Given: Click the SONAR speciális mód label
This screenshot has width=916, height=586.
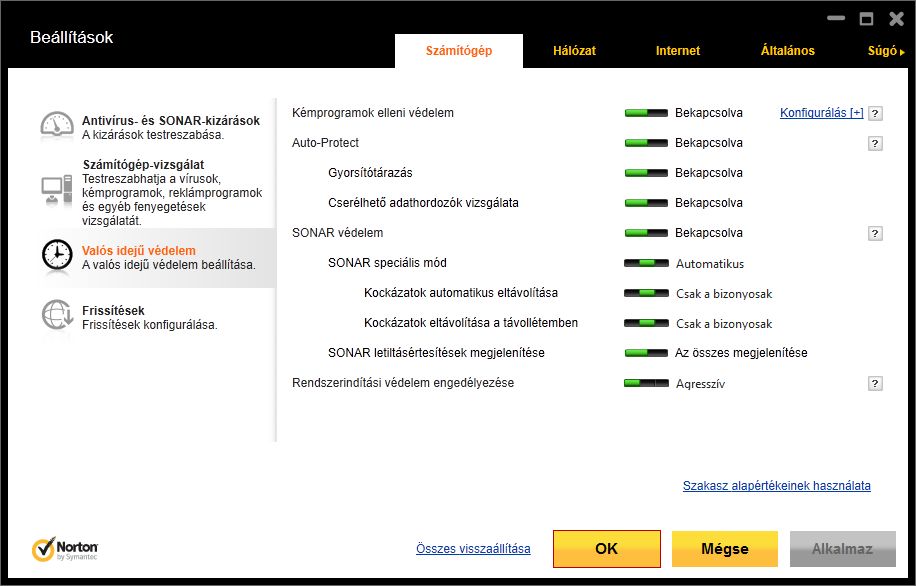Looking at the screenshot, I should (387, 263).
